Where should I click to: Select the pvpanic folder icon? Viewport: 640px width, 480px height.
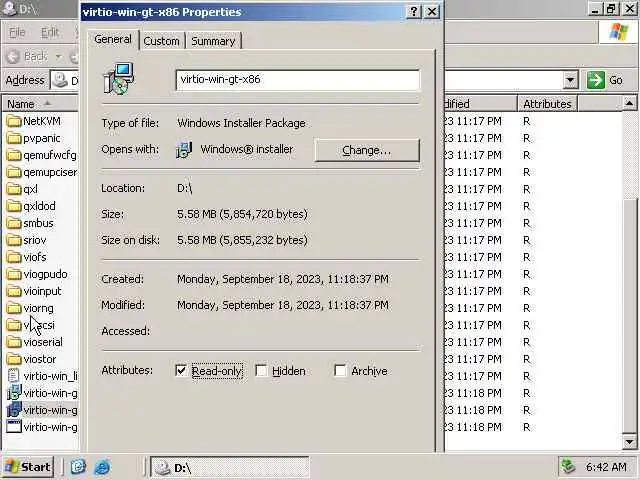14,138
